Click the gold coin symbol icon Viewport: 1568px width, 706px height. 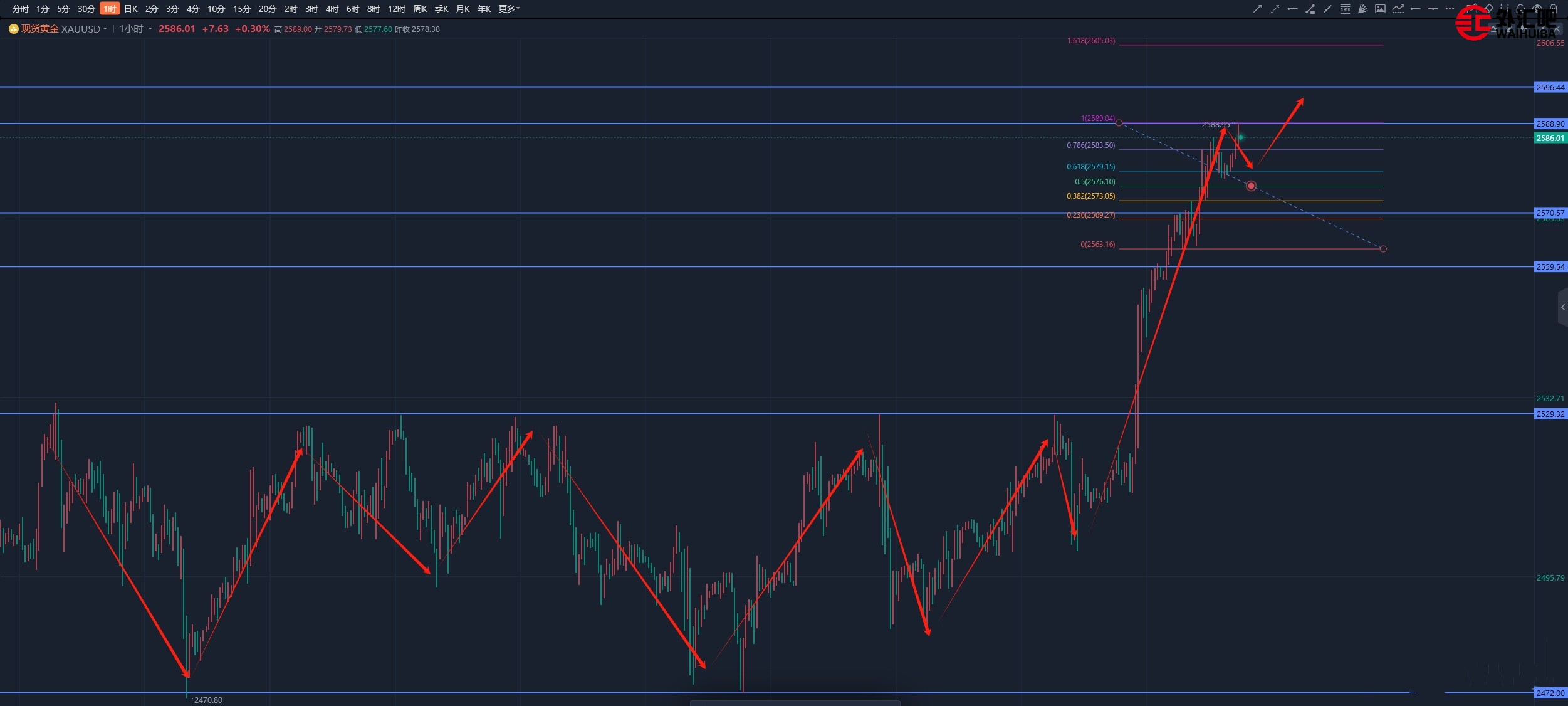coord(14,29)
